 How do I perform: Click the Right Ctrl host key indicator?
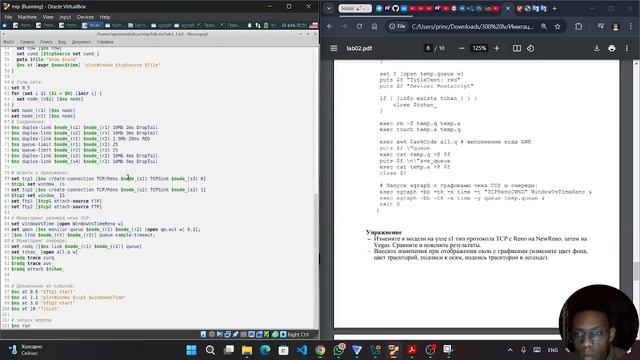pyautogui.click(x=298, y=334)
